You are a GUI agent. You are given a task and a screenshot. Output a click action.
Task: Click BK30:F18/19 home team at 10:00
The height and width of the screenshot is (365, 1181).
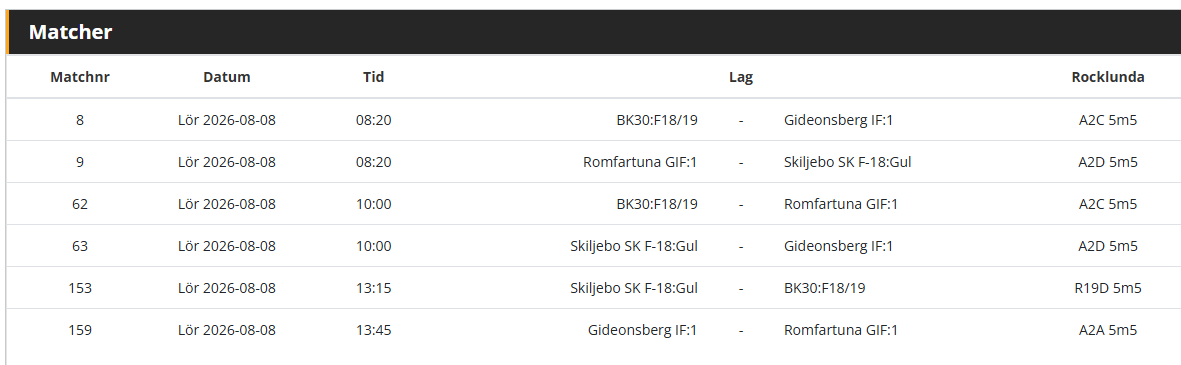[x=657, y=204]
